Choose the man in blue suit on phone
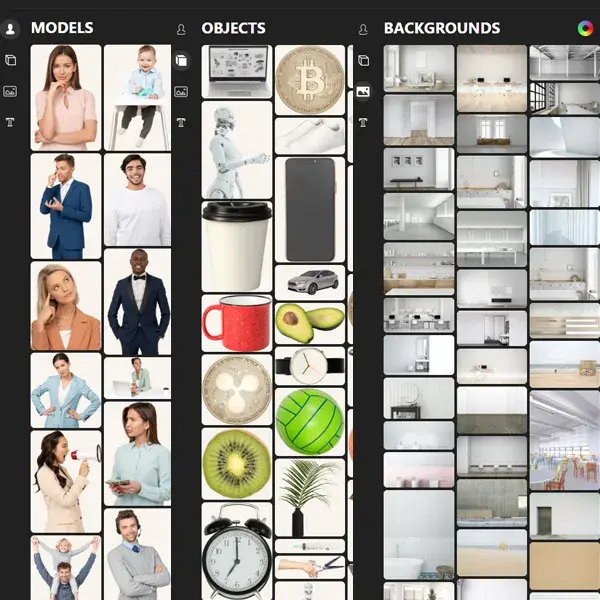Screen dimensions: 600x600 (x=66, y=206)
